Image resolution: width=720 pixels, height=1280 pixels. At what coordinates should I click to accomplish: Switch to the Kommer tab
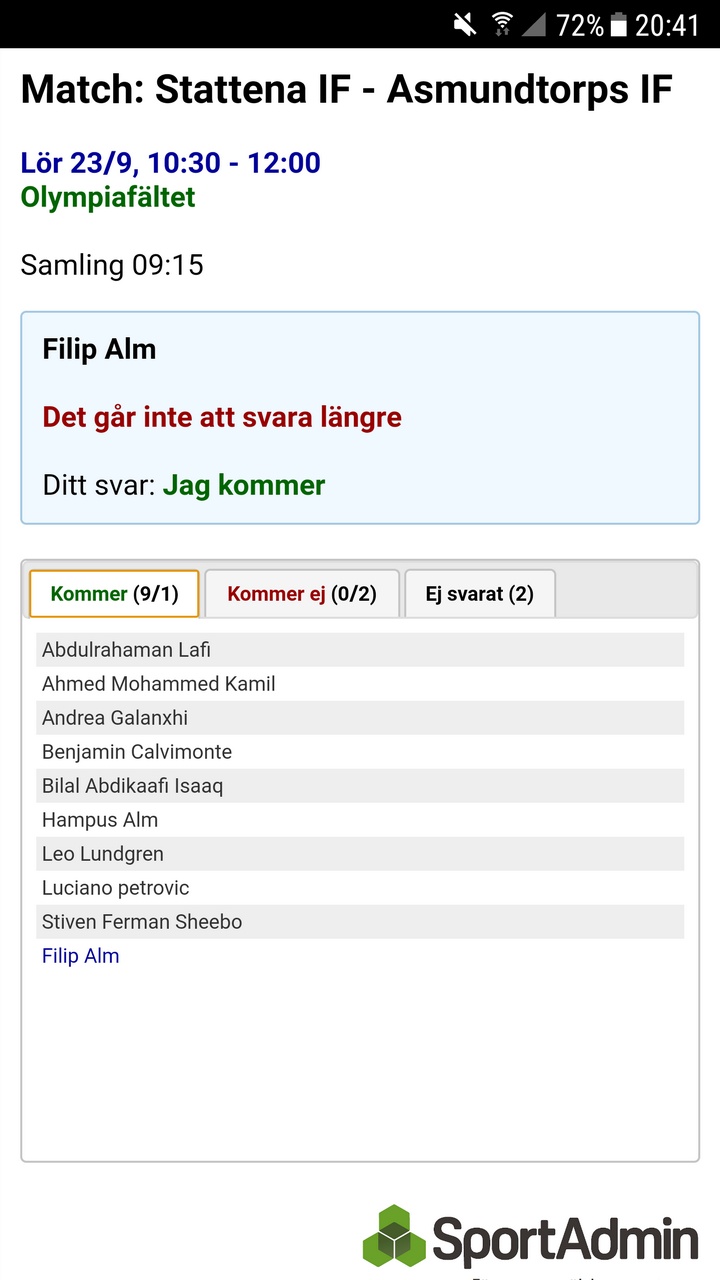(114, 594)
